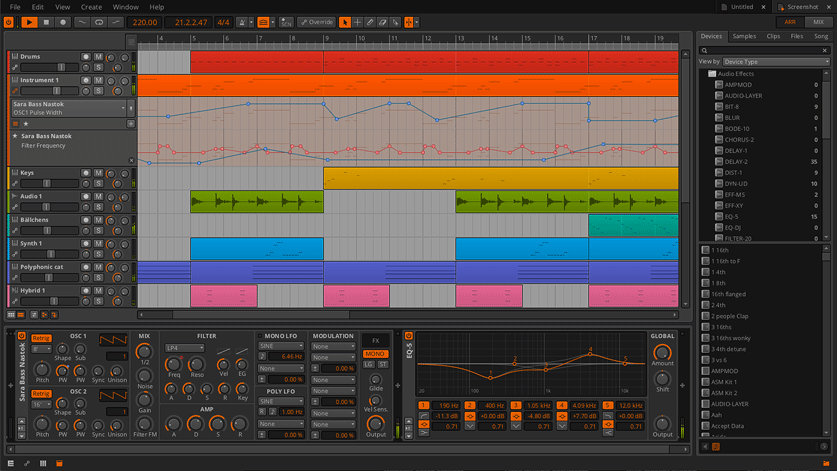This screenshot has width=837, height=471.
Task: Select the eraser tool
Action: (383, 22)
